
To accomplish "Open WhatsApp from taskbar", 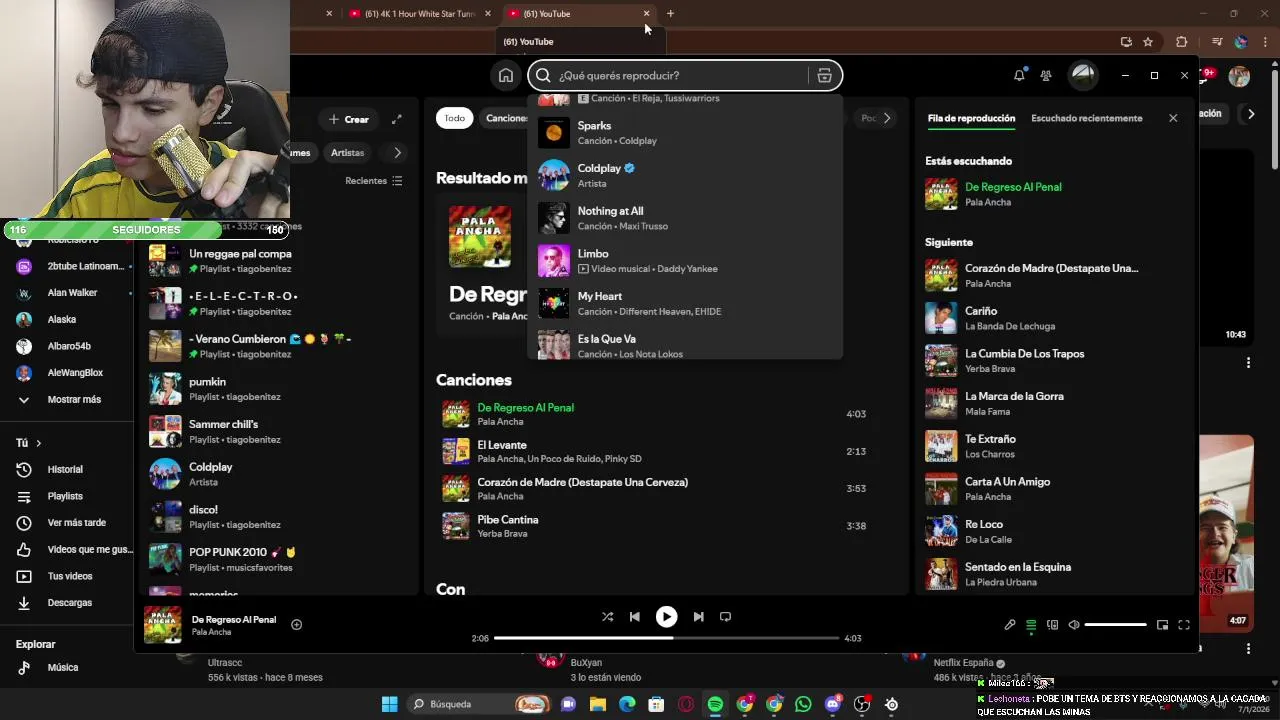I will tap(803, 704).
